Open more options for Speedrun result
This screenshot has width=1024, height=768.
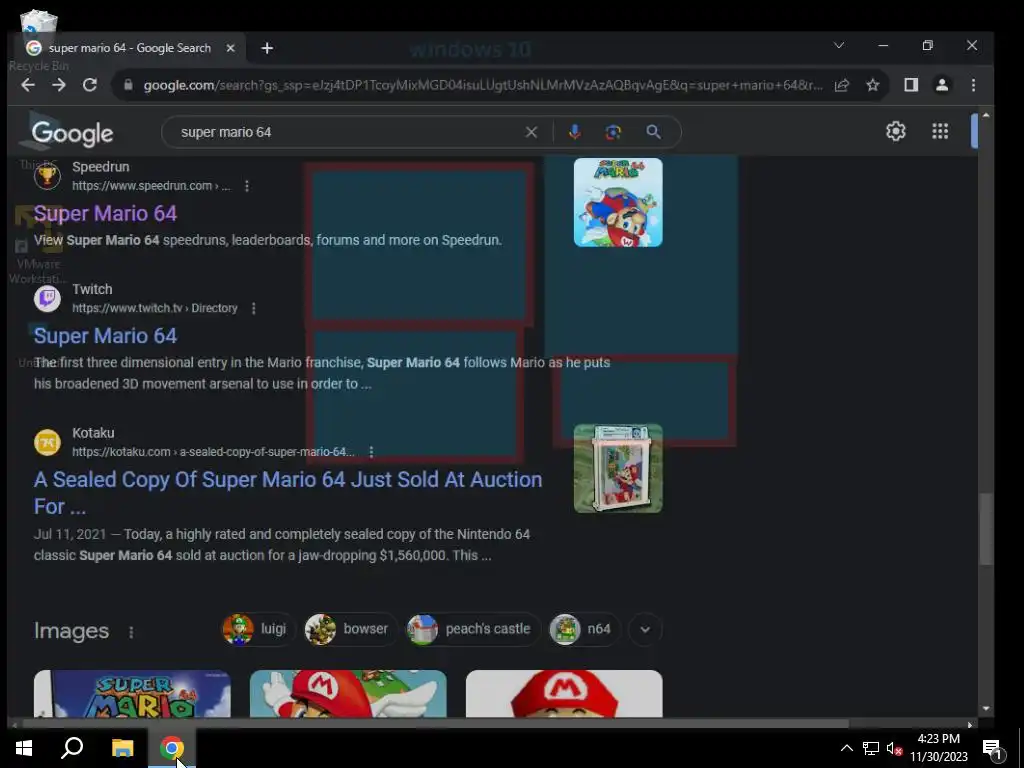[247, 186]
